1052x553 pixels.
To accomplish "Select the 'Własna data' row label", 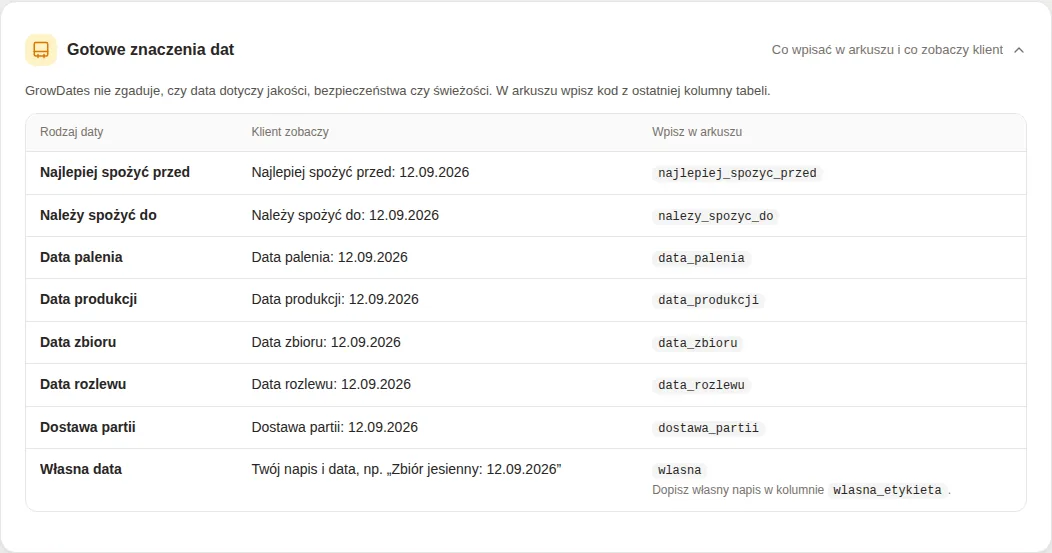I will pyautogui.click(x=81, y=470).
